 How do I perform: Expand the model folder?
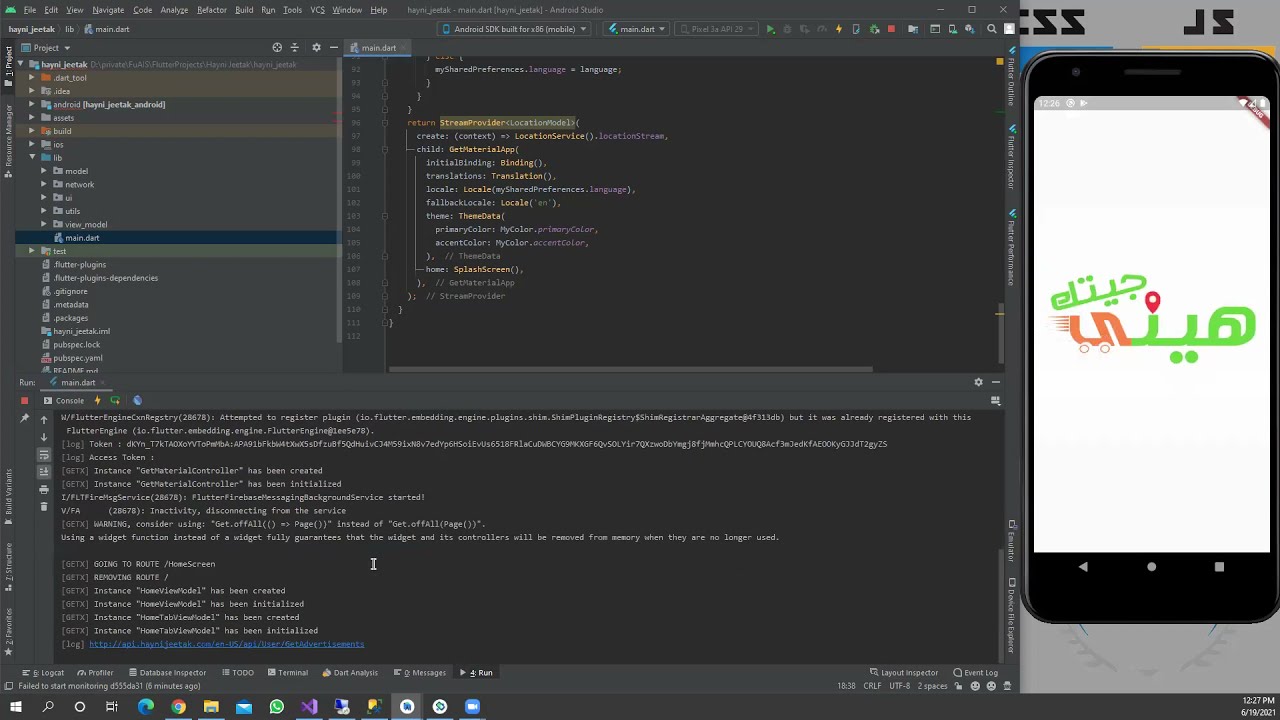[x=44, y=171]
